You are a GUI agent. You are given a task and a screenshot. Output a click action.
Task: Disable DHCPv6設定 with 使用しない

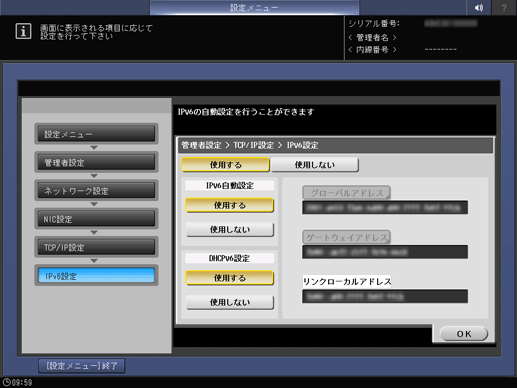[230, 302]
